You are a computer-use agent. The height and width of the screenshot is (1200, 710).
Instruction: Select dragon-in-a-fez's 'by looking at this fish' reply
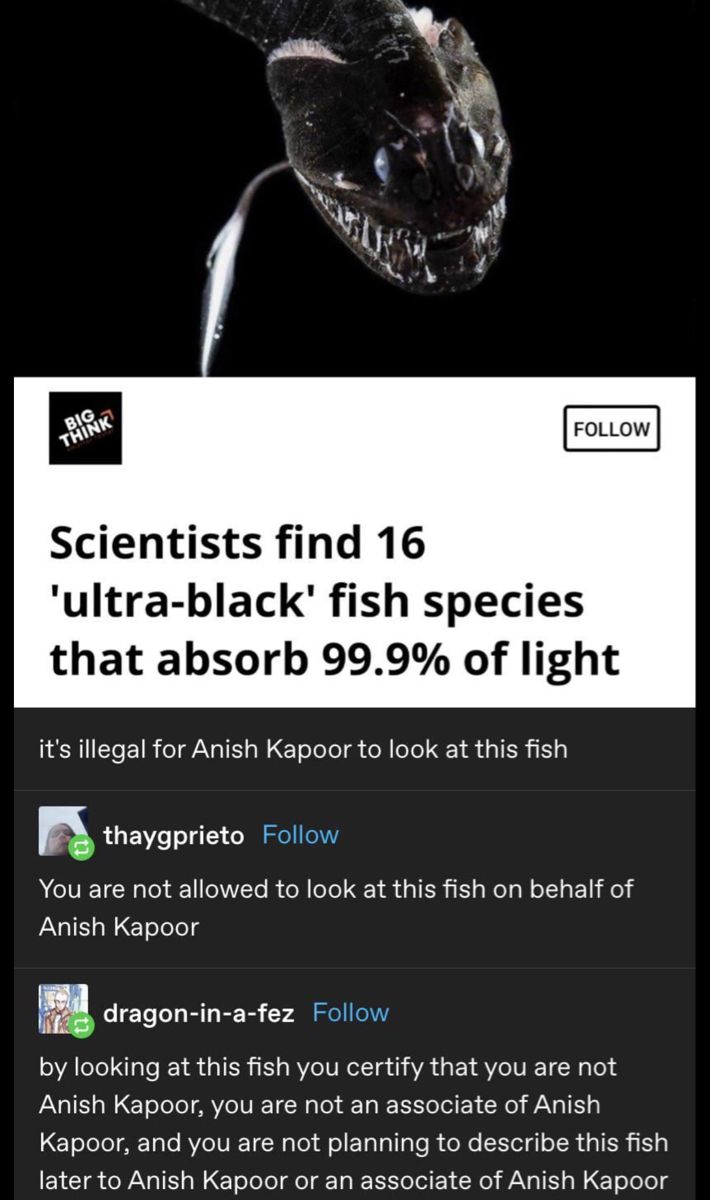click(x=354, y=1123)
